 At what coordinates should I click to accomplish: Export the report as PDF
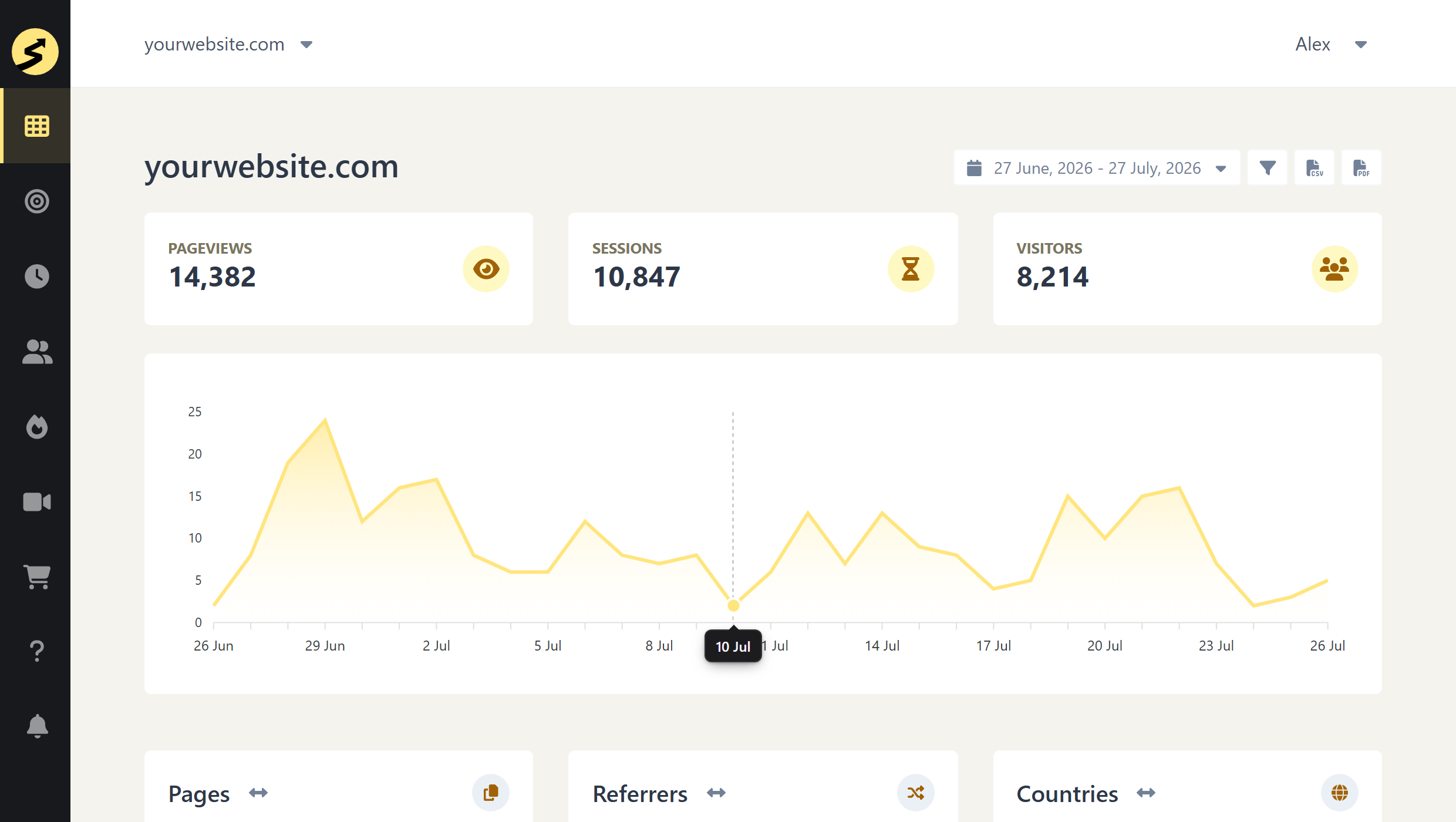click(1361, 168)
